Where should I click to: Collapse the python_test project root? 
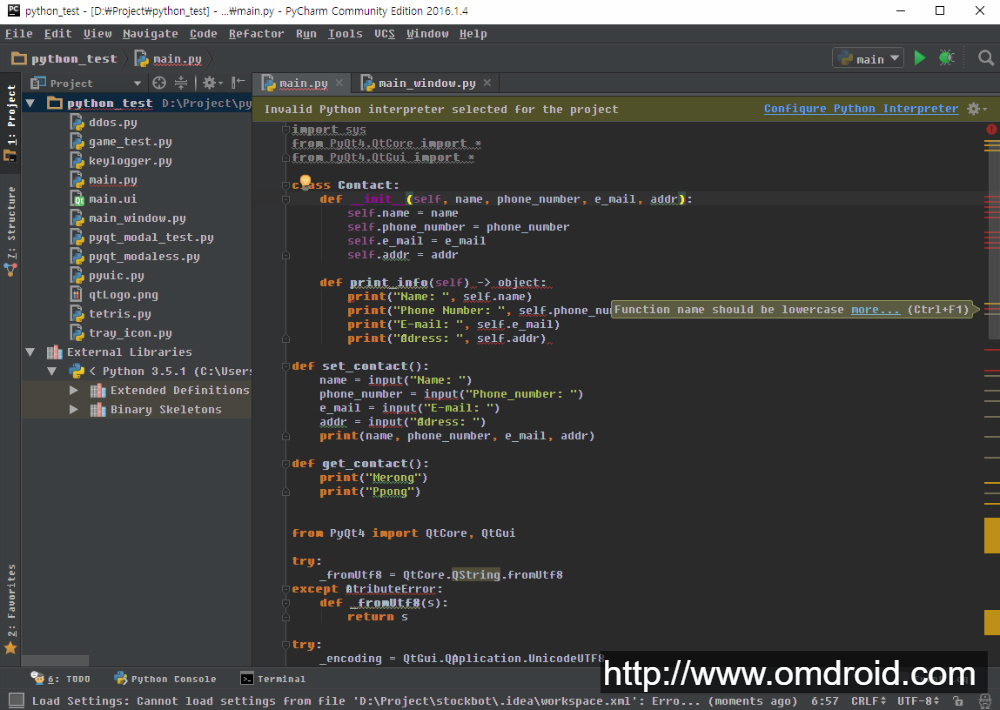point(30,103)
